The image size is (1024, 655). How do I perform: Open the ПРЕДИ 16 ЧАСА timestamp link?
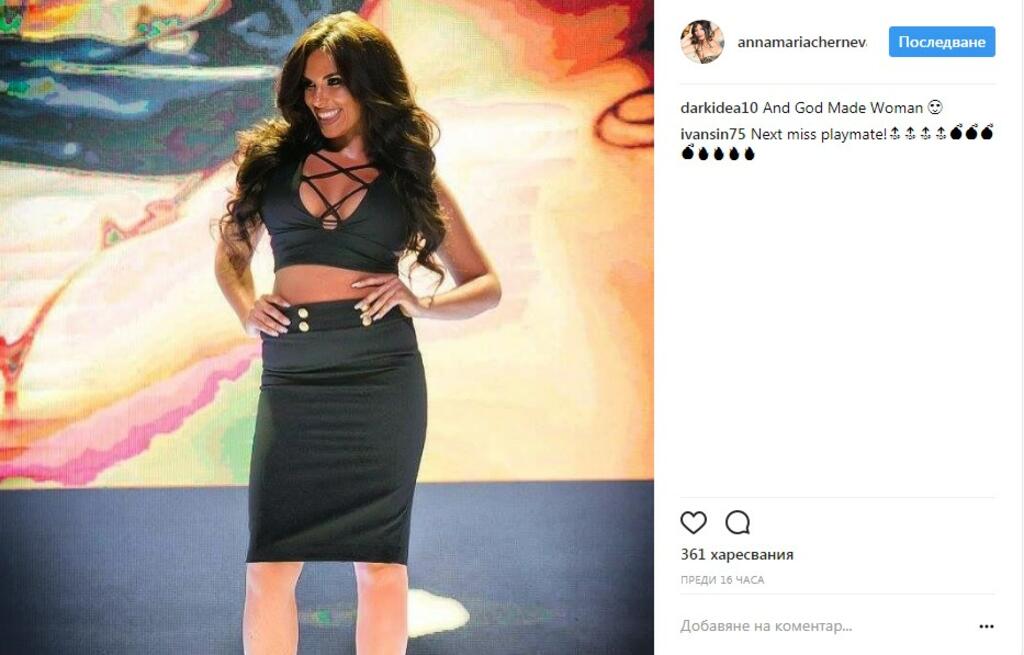722,580
